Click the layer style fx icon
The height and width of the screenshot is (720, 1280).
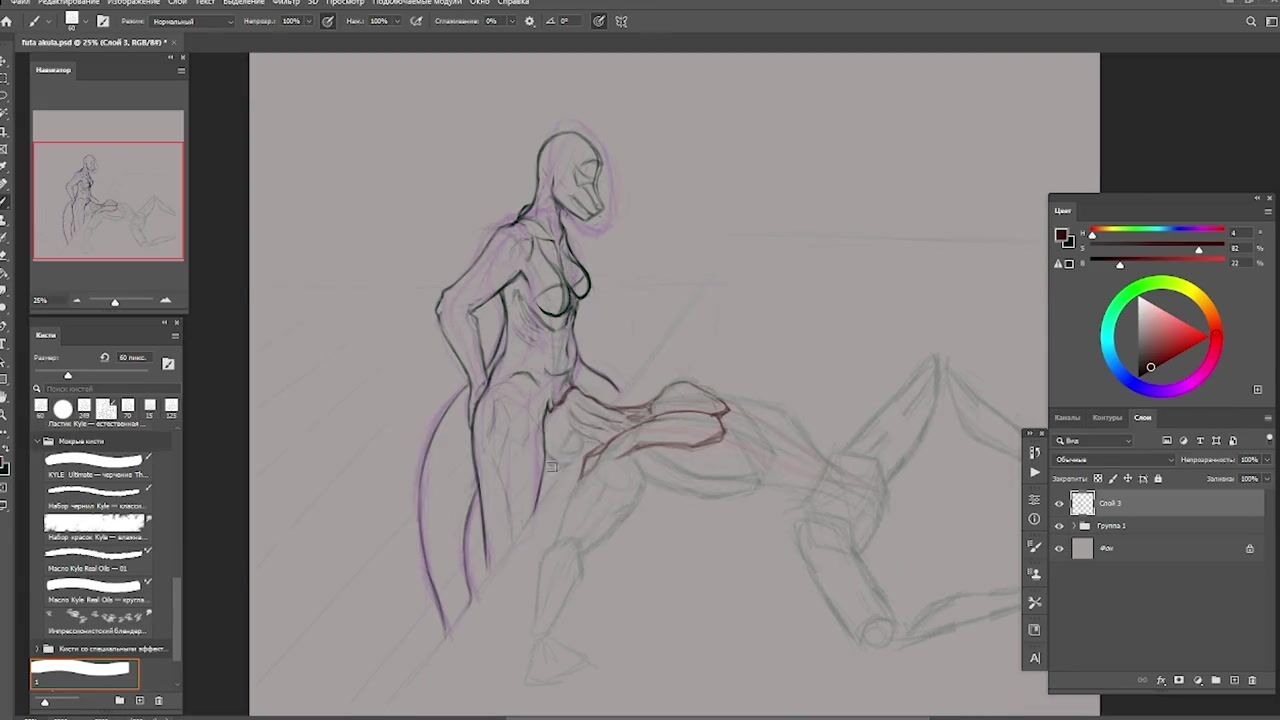(x=1161, y=680)
